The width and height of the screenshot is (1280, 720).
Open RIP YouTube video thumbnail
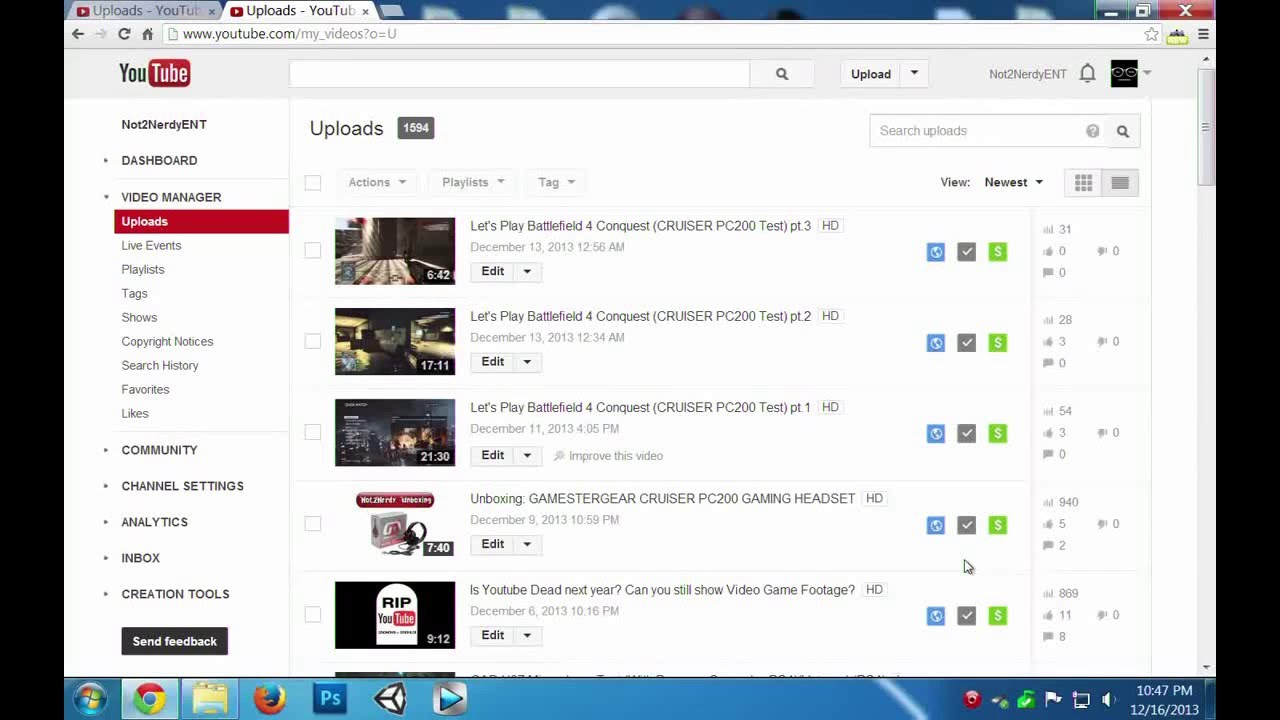click(x=395, y=615)
